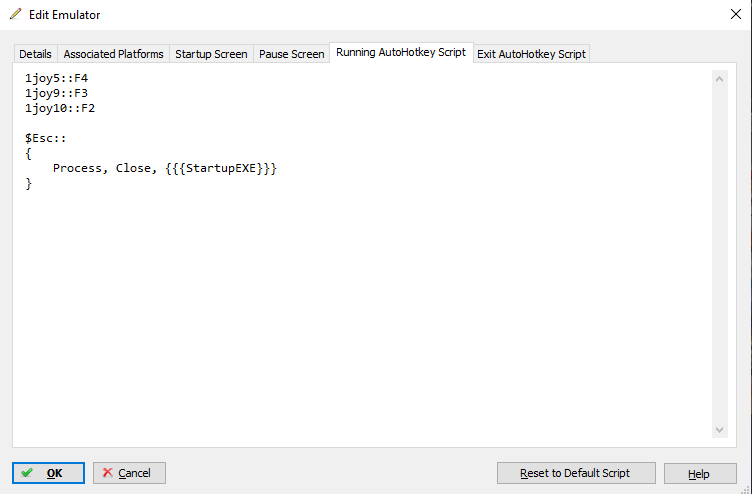752x494 pixels.
Task: Switch to the Details tab
Action: (35, 54)
